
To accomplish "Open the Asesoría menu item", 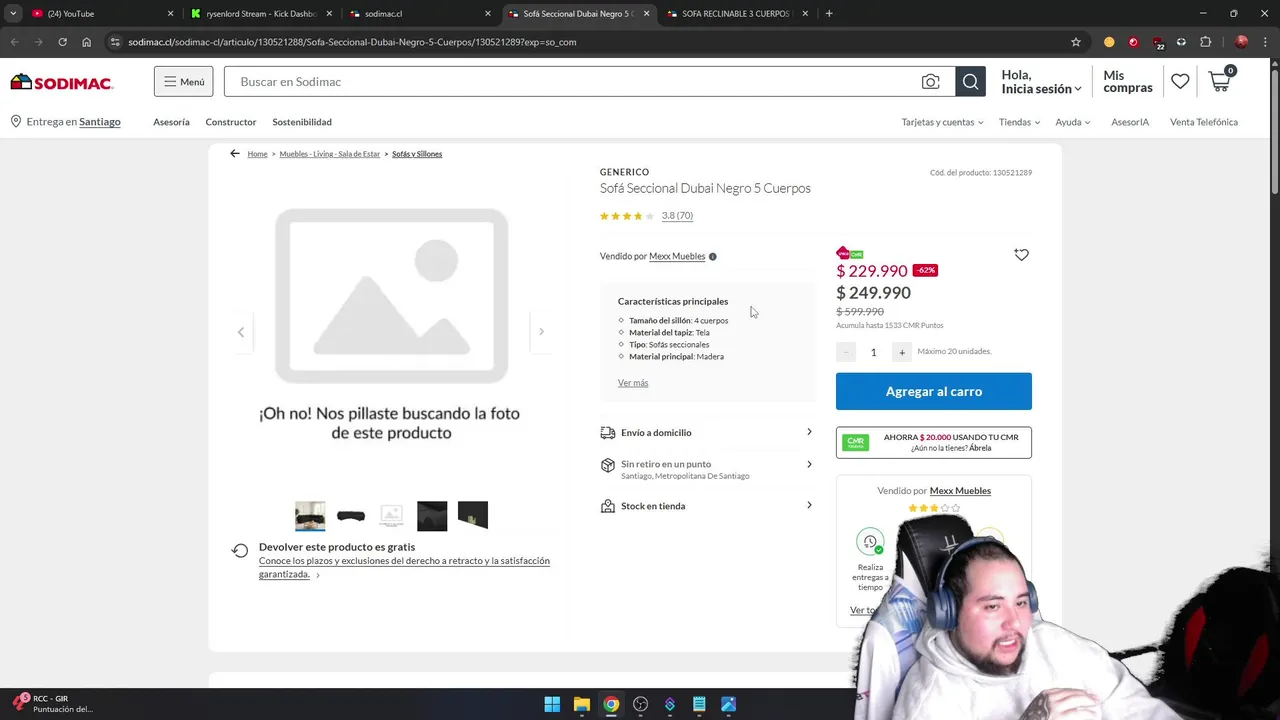I will [171, 122].
